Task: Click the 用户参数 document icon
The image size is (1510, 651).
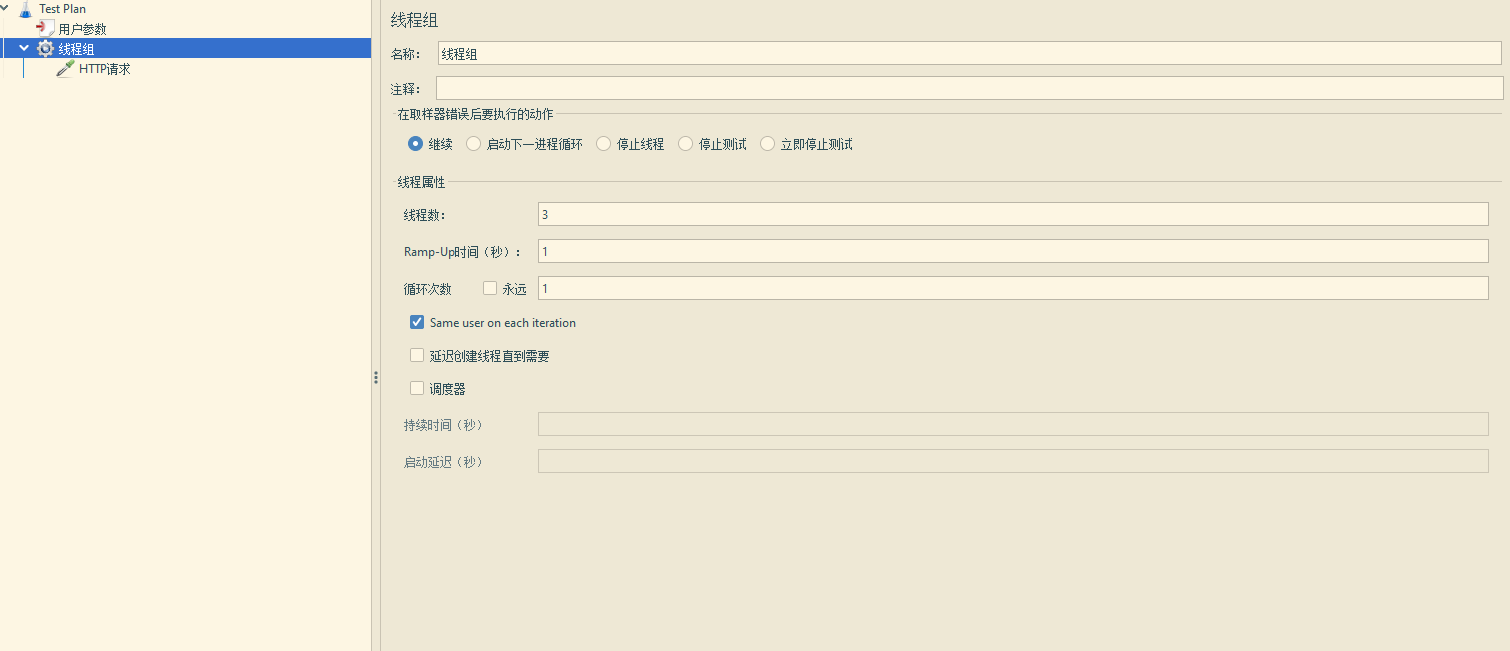Action: tap(45, 28)
